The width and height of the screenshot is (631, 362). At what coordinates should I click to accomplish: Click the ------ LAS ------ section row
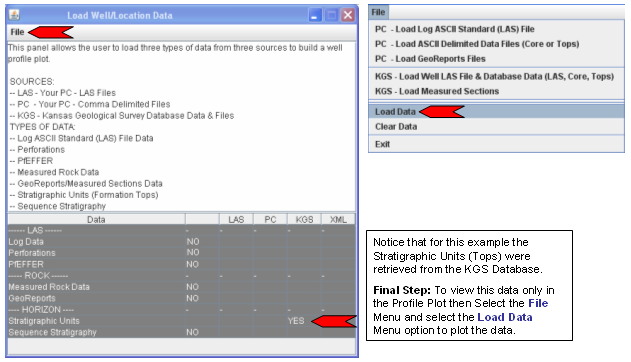click(181, 230)
